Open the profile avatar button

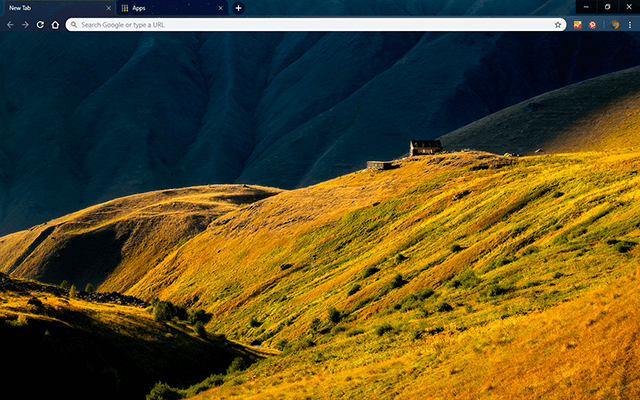[x=615, y=24]
